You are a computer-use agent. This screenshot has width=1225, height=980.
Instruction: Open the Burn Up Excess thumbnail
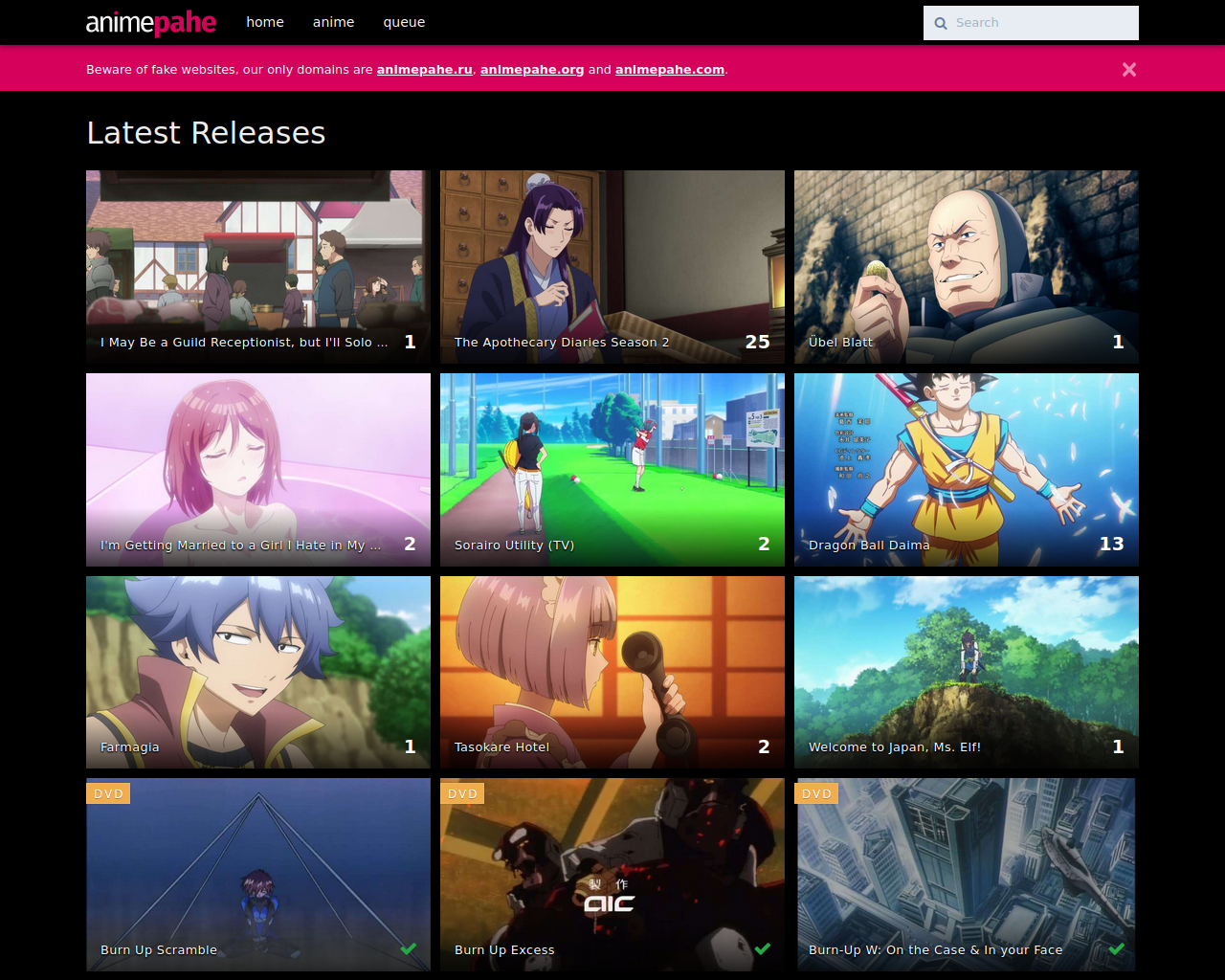coord(612,875)
